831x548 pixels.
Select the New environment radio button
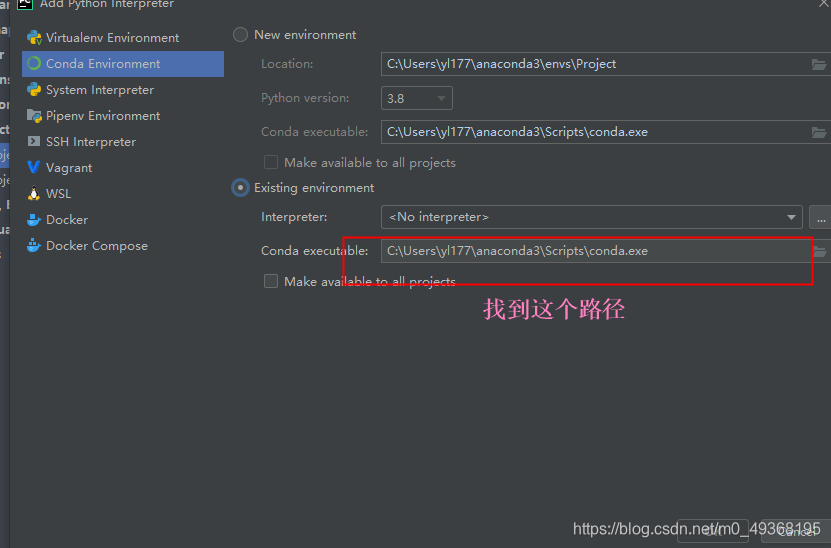pos(240,35)
